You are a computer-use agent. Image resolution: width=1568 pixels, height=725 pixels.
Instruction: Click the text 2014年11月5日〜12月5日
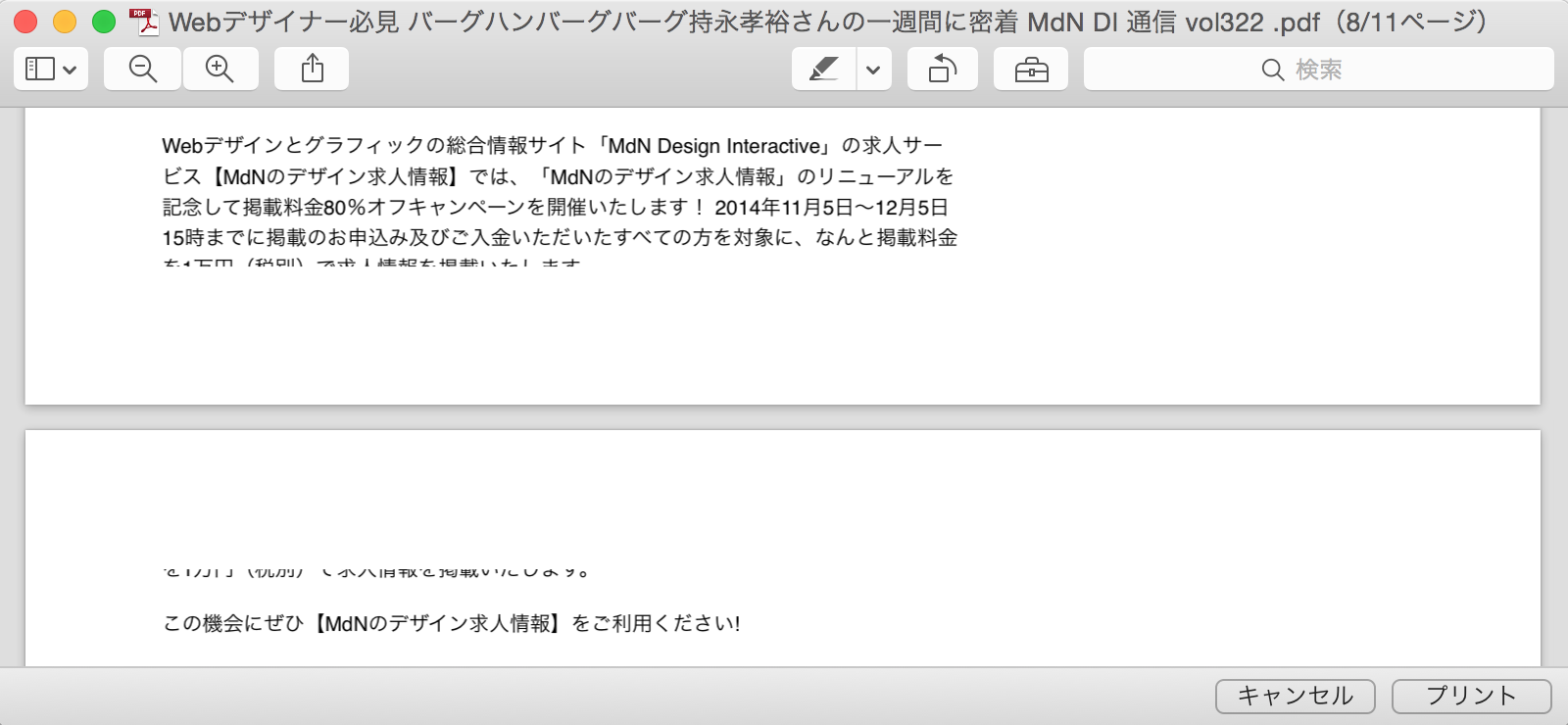(x=831, y=208)
